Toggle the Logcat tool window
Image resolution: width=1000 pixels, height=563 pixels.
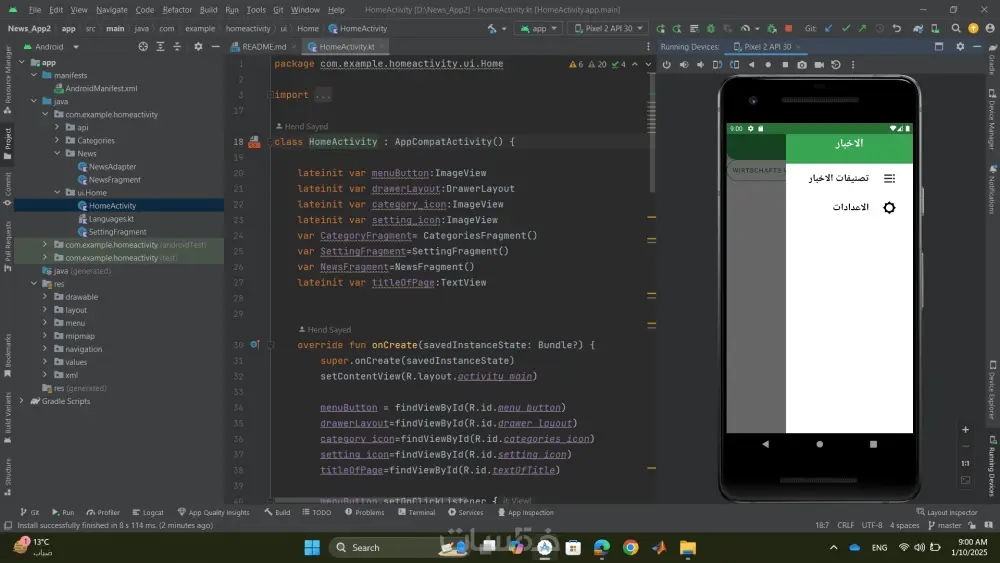pyautogui.click(x=147, y=512)
